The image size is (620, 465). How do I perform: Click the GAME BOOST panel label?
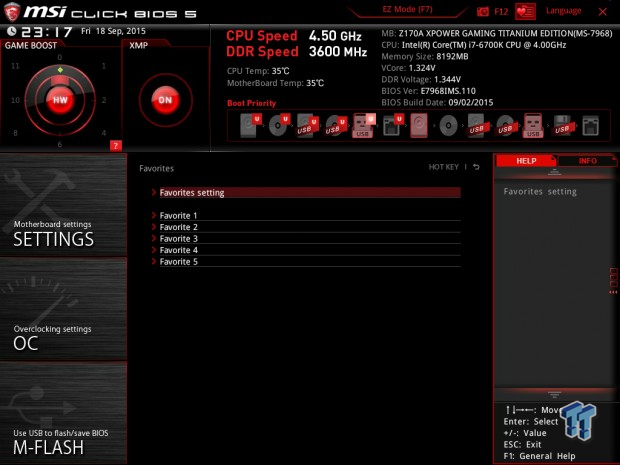pos(31,45)
